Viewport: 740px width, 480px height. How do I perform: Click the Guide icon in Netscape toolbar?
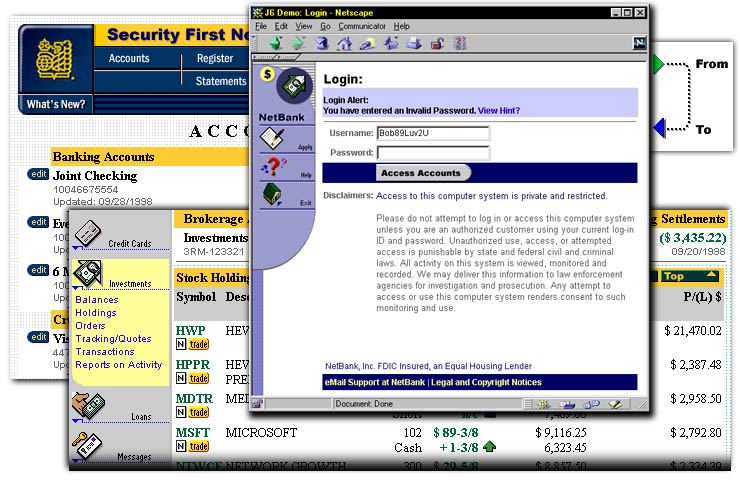[391, 43]
